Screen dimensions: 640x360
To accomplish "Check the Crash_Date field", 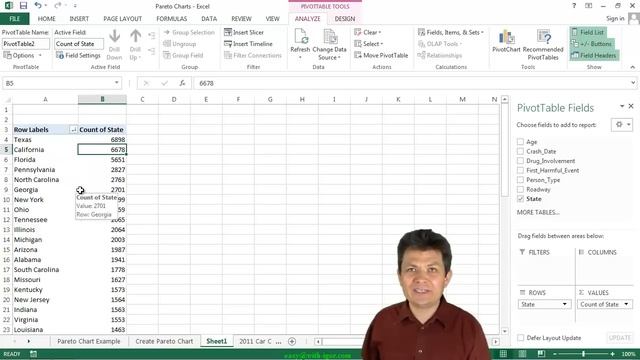I will coord(520,151).
